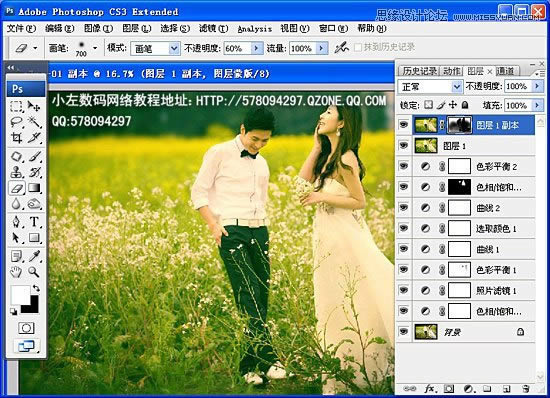Switch to the 通道 tab

pyautogui.click(x=505, y=71)
